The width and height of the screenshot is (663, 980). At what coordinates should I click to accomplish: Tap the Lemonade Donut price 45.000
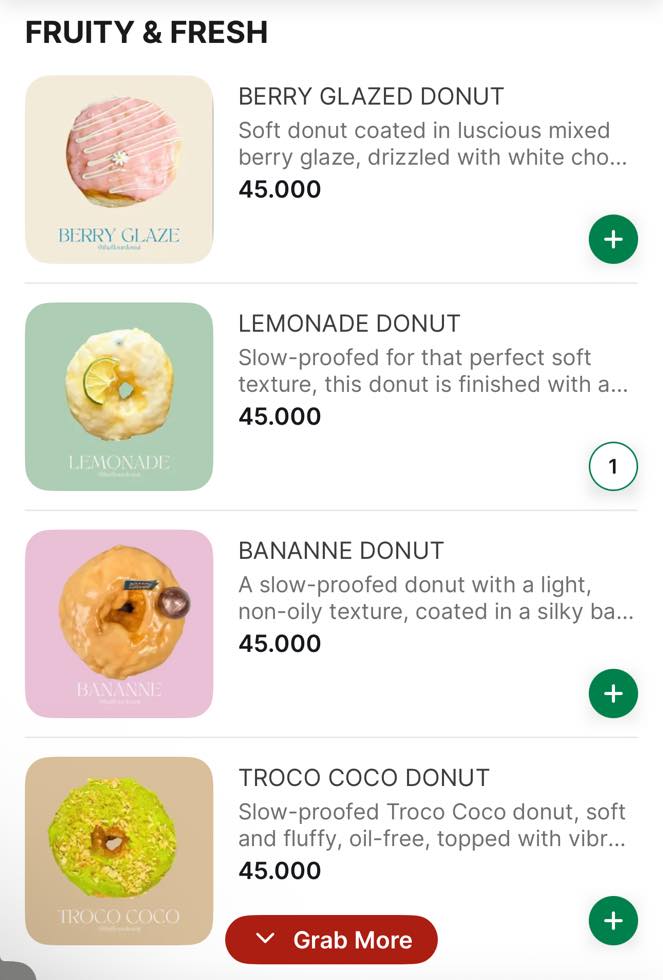[280, 416]
